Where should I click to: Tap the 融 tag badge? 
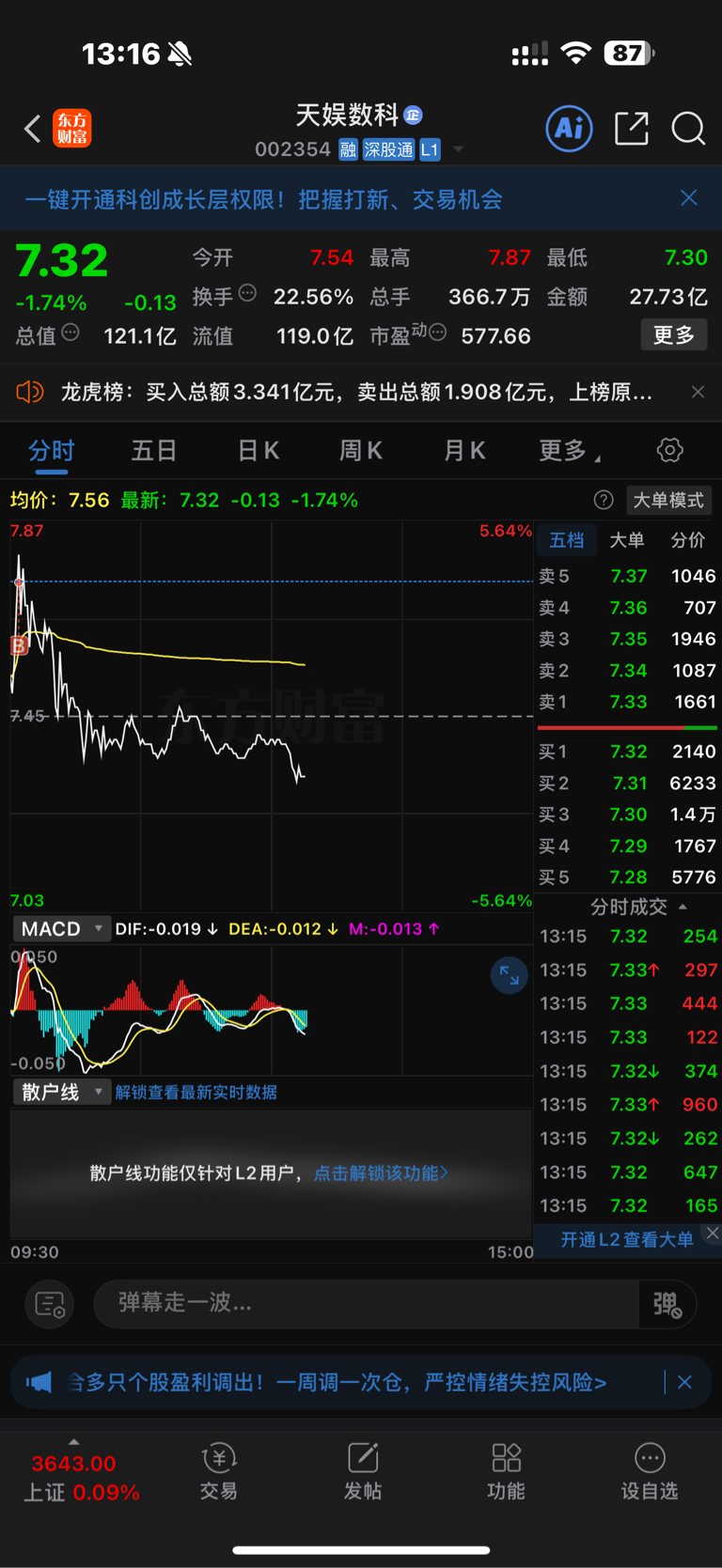[348, 149]
